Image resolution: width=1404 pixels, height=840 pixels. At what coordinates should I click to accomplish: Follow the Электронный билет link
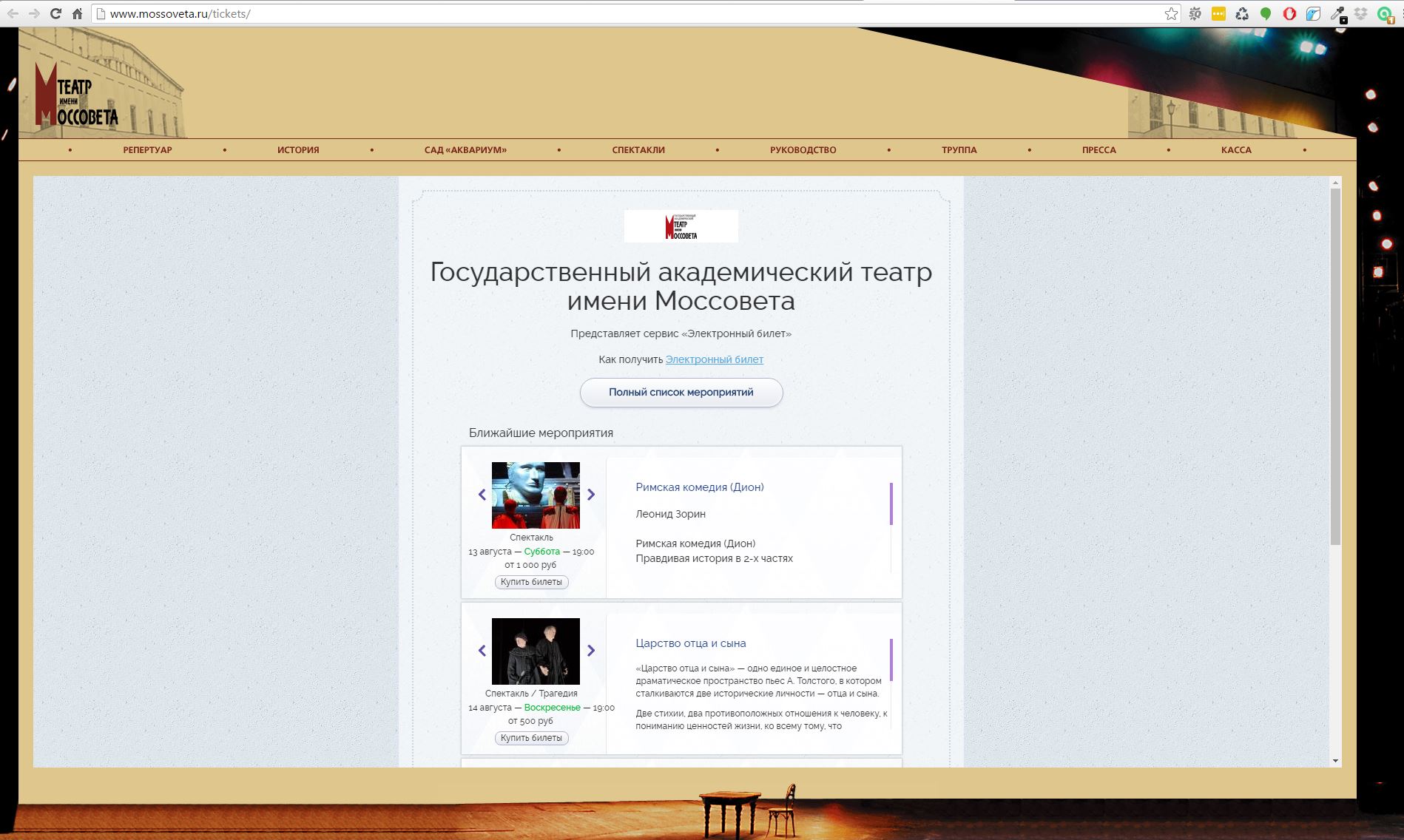[714, 359]
